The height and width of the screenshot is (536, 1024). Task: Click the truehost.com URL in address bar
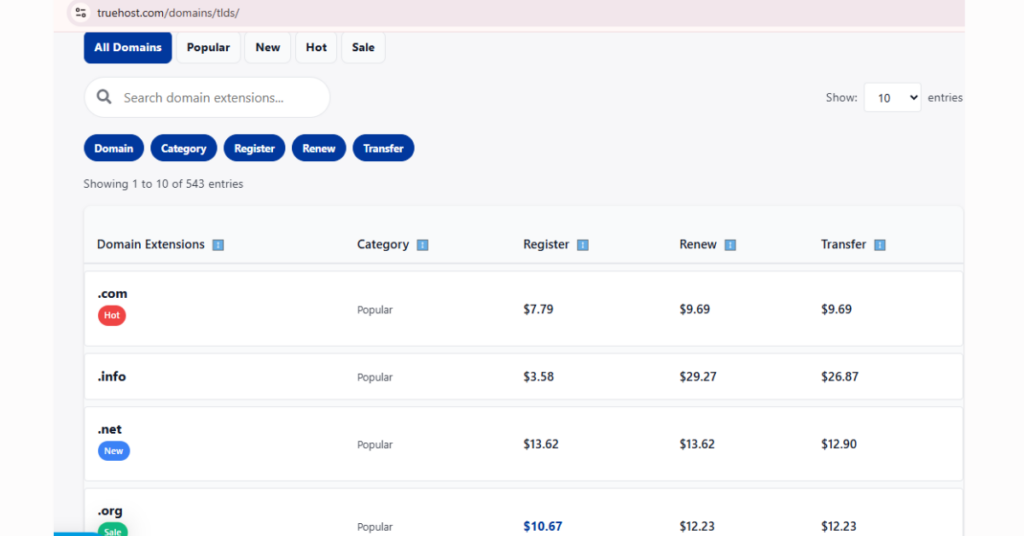click(168, 12)
